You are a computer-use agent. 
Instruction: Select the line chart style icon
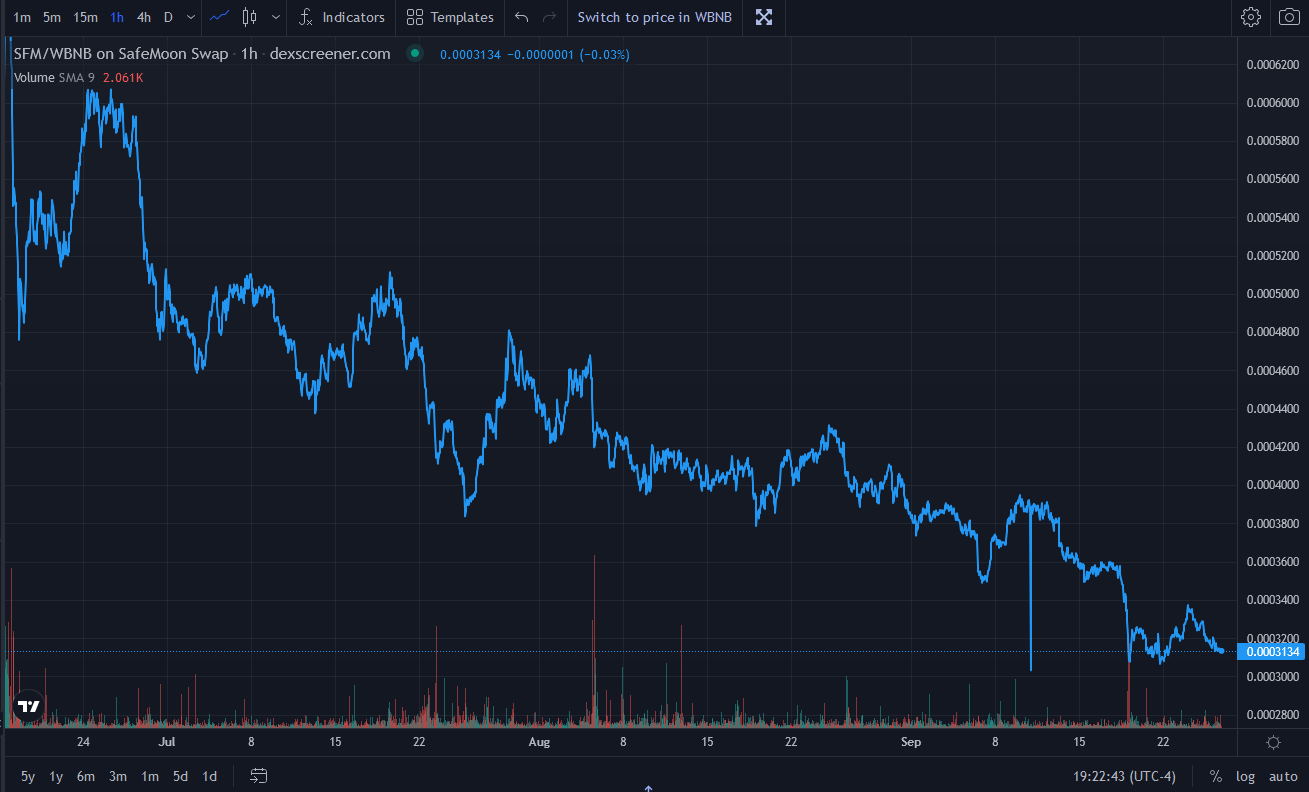[220, 17]
